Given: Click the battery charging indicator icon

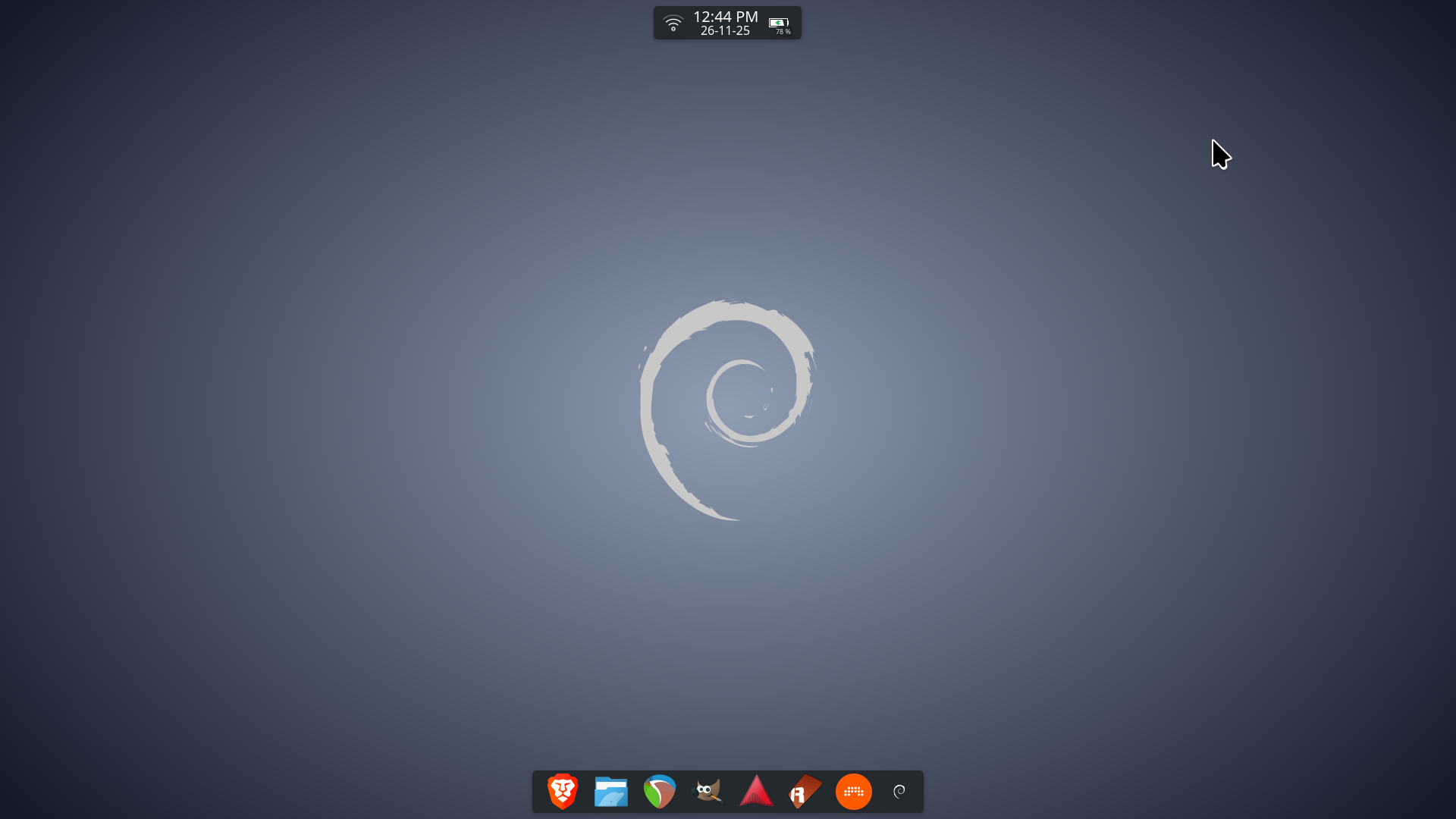Looking at the screenshot, I should coord(778,22).
